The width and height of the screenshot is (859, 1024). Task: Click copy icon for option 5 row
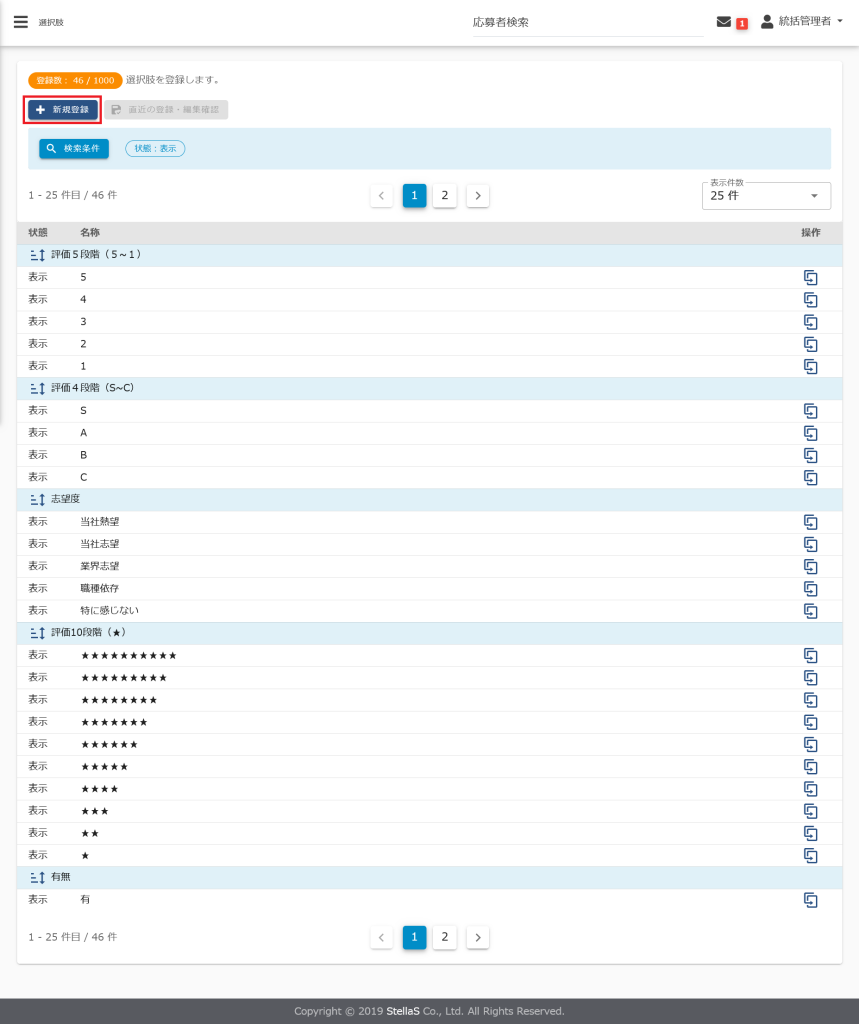pos(811,278)
